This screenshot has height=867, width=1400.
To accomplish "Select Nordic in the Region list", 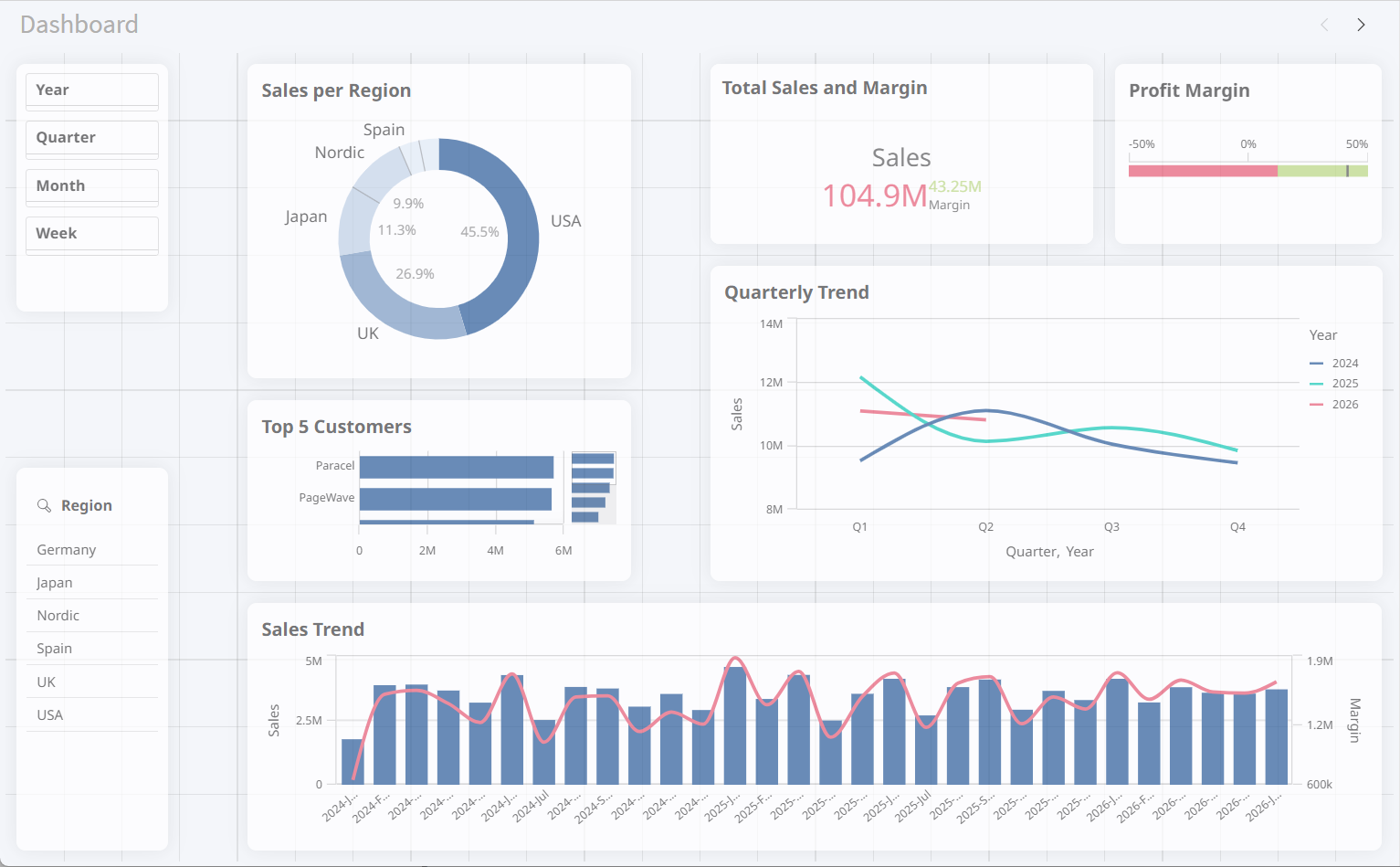I will 92,616.
